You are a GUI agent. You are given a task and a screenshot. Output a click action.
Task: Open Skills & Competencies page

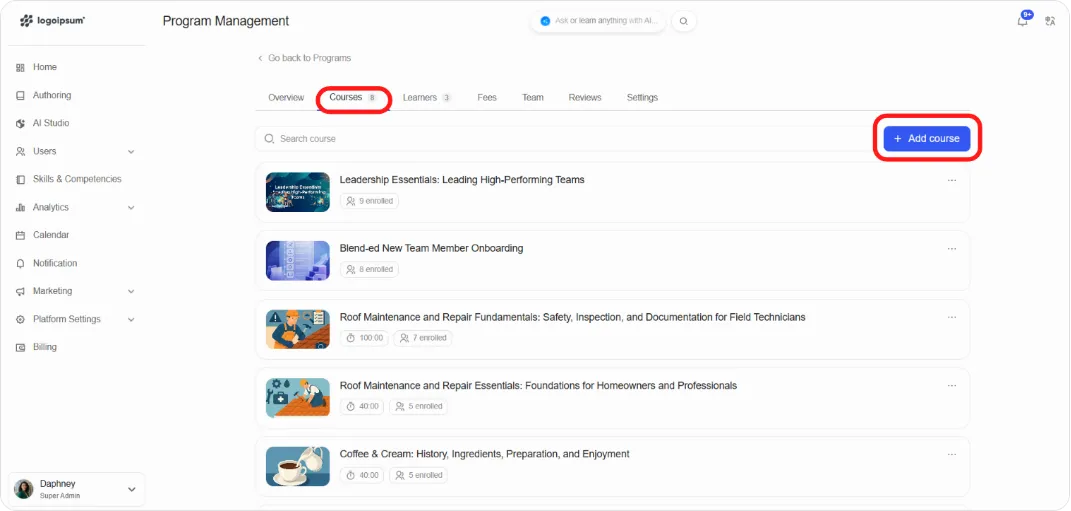pos(77,179)
